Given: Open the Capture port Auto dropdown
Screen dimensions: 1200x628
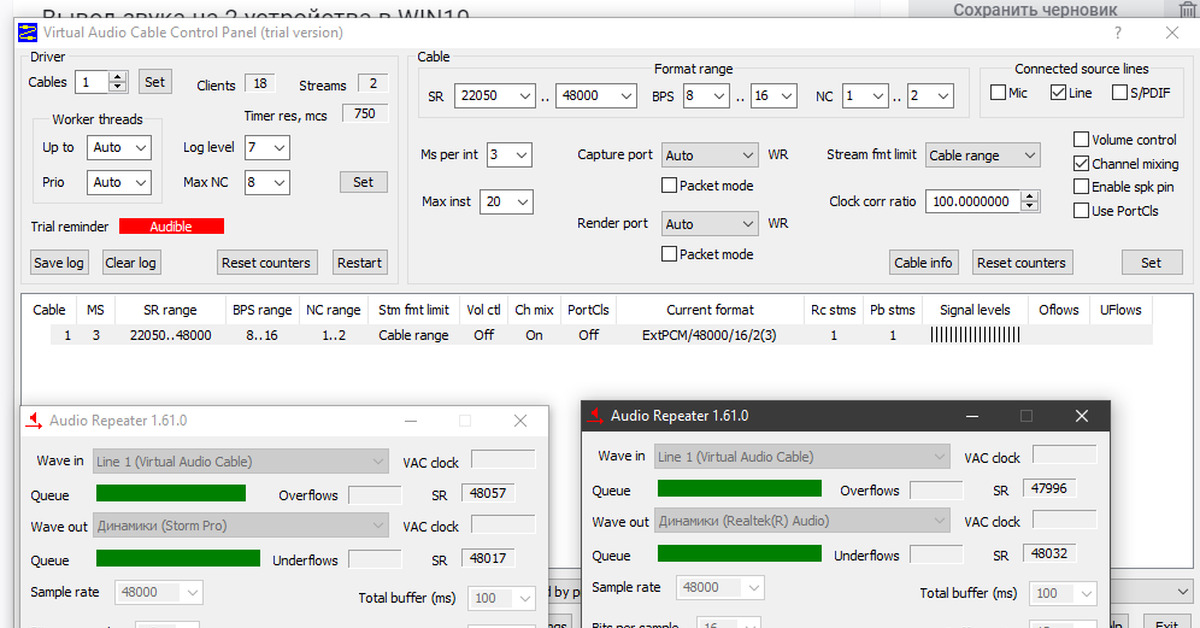Looking at the screenshot, I should click(710, 155).
